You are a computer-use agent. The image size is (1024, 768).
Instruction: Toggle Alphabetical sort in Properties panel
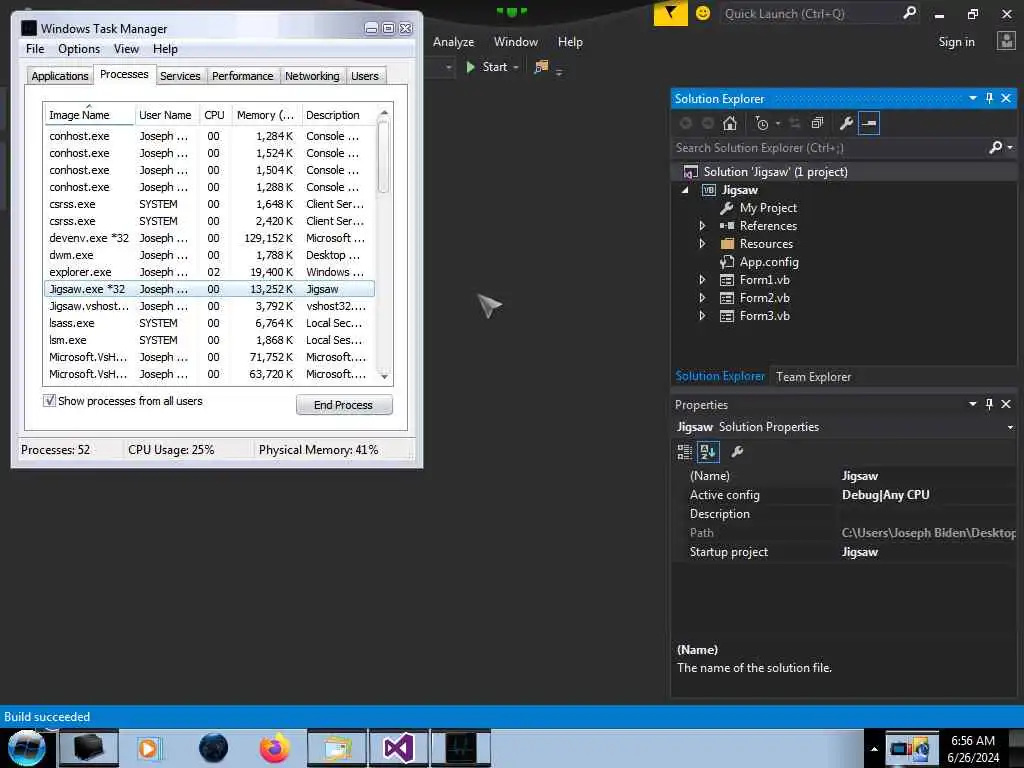[708, 451]
